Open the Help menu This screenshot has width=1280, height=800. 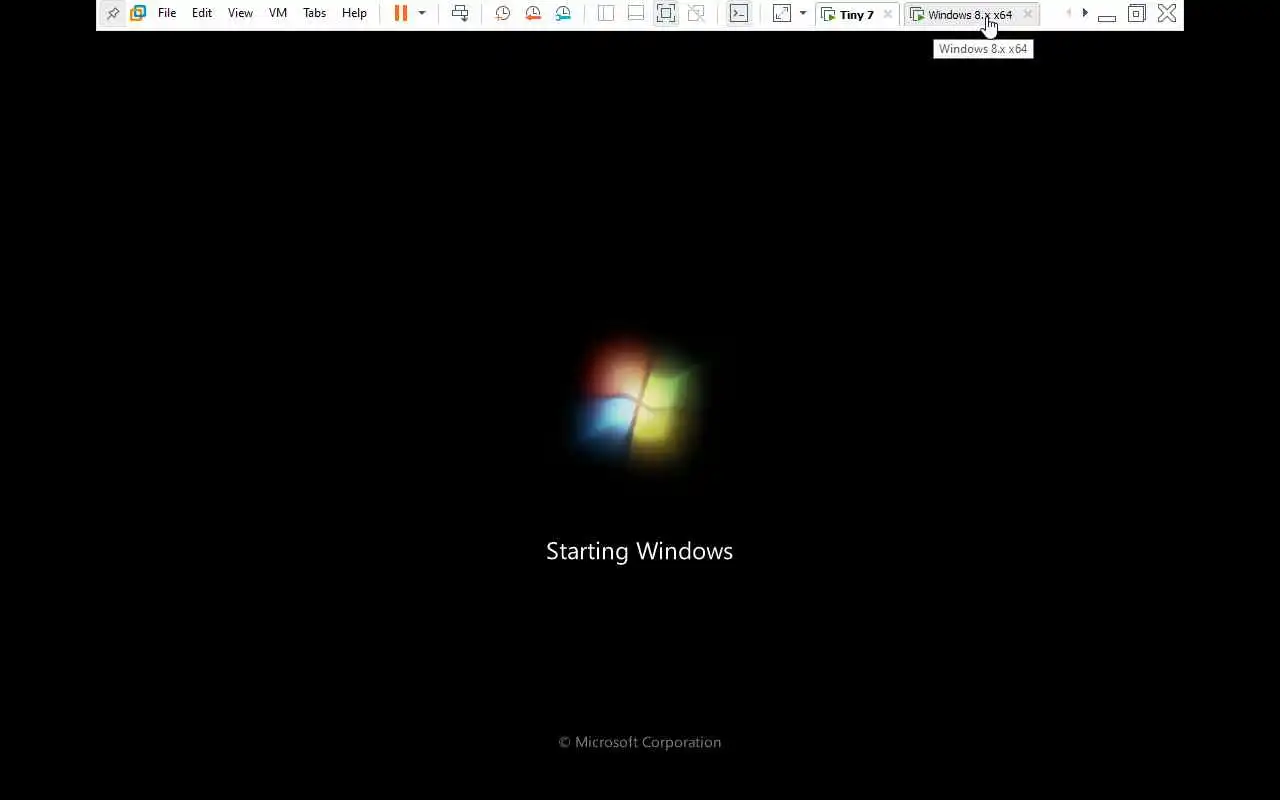pos(354,14)
